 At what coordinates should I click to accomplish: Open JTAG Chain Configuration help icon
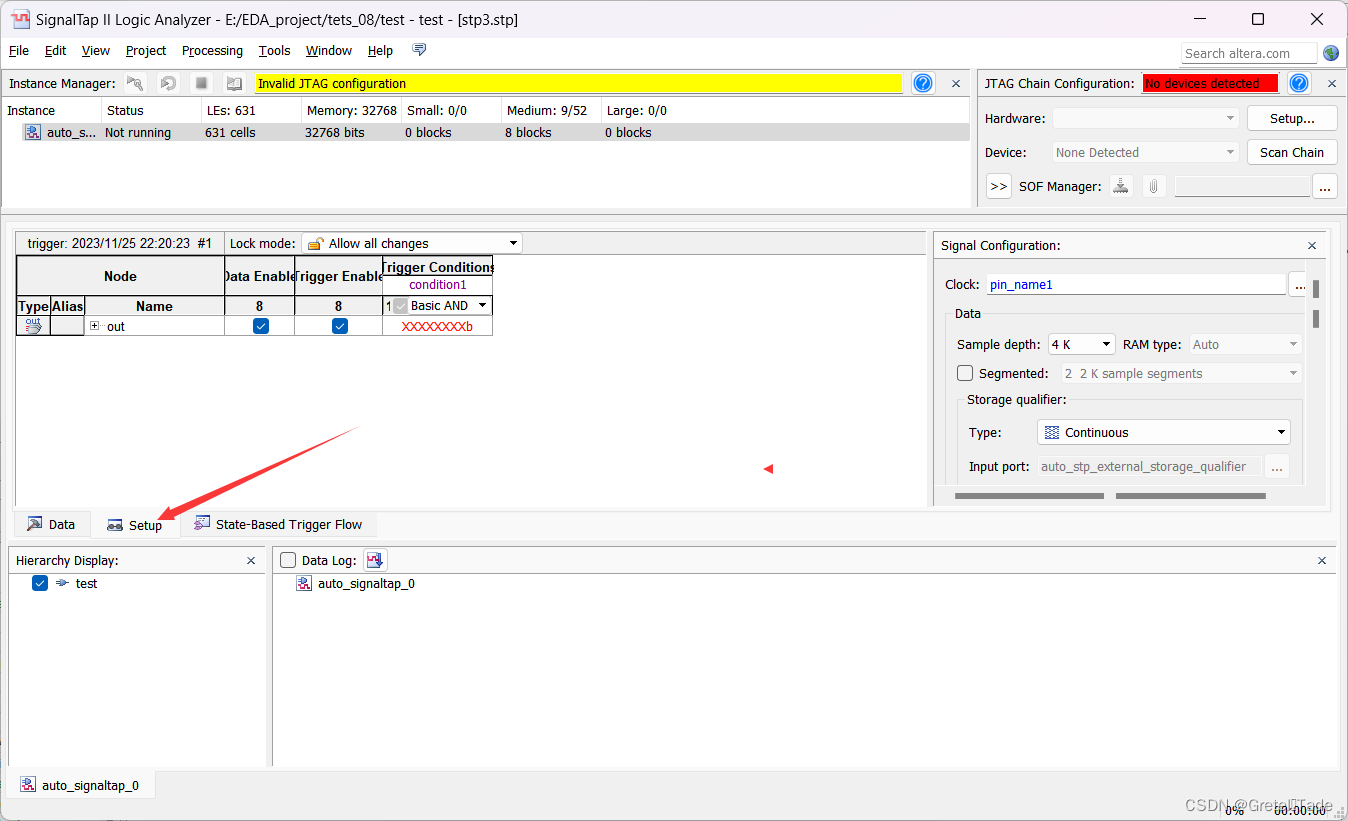pos(1299,83)
